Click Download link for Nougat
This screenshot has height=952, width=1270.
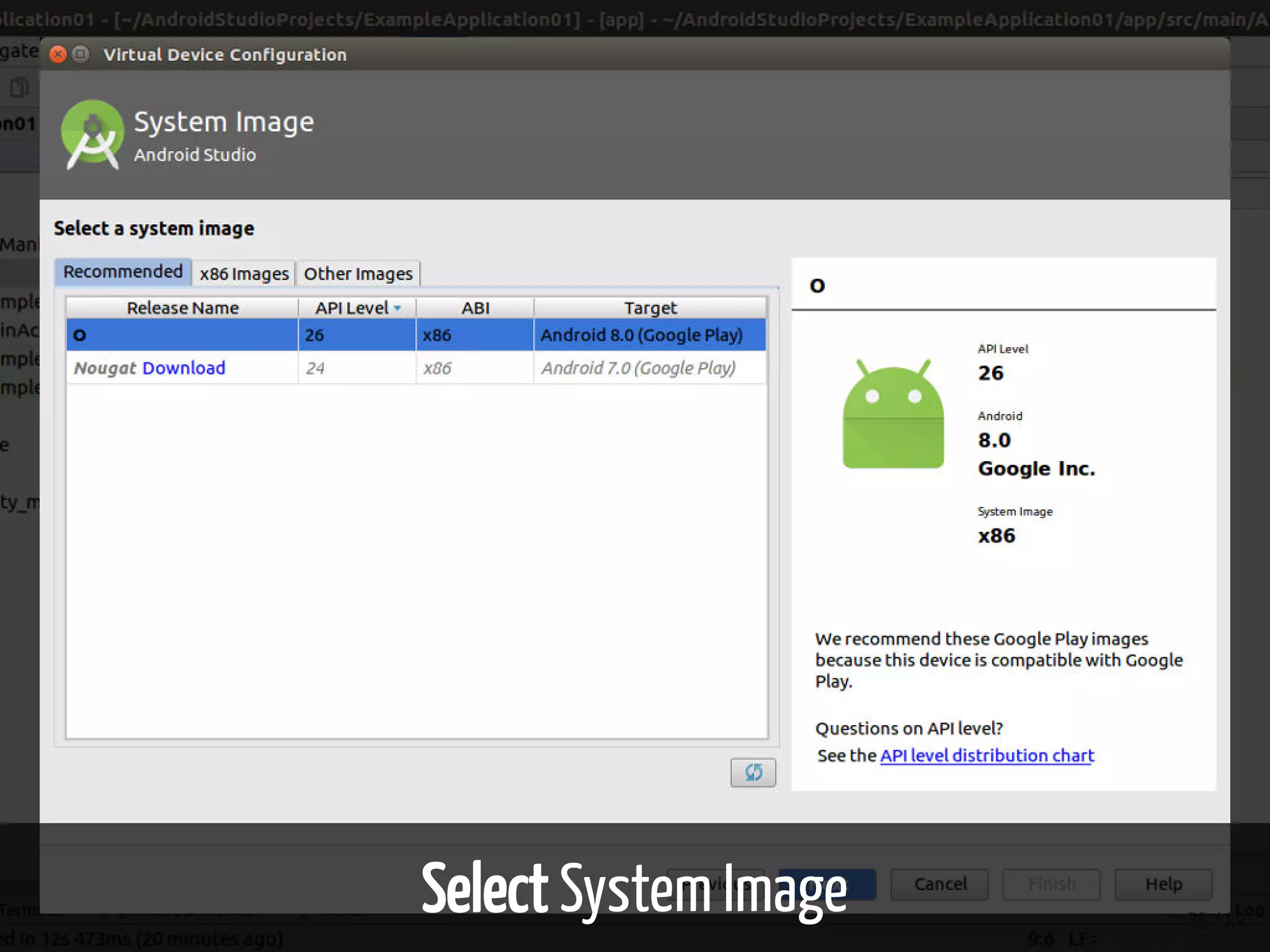[184, 368]
